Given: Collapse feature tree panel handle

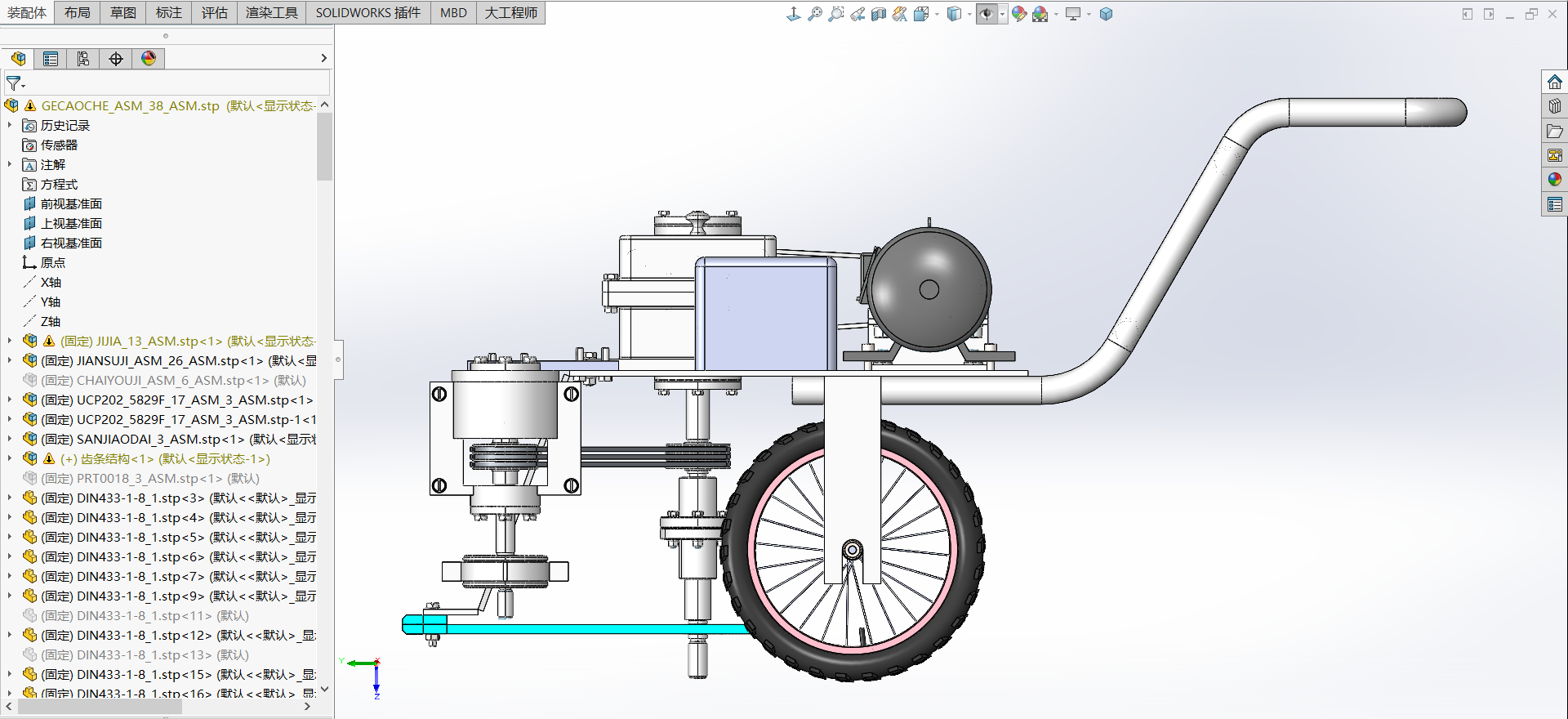Looking at the screenshot, I should click(x=338, y=359).
